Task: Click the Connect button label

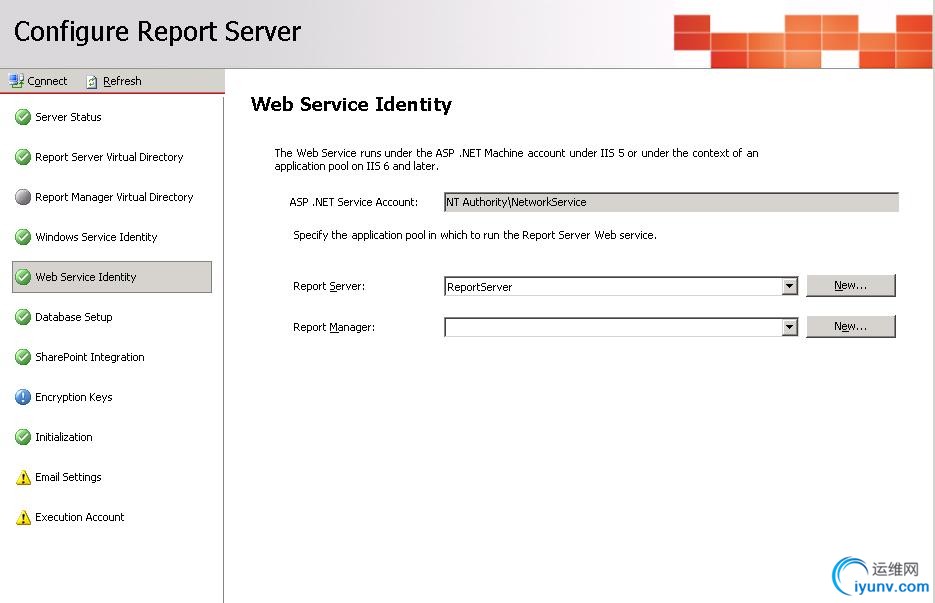Action: pos(47,81)
